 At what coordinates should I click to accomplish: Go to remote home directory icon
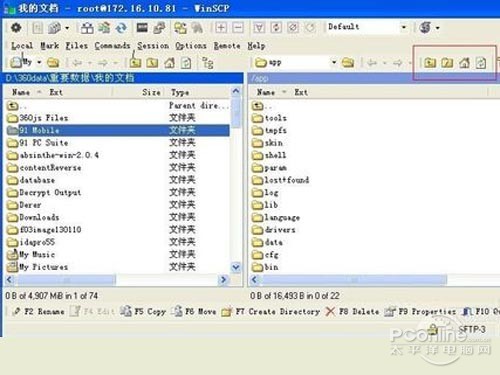(x=464, y=63)
